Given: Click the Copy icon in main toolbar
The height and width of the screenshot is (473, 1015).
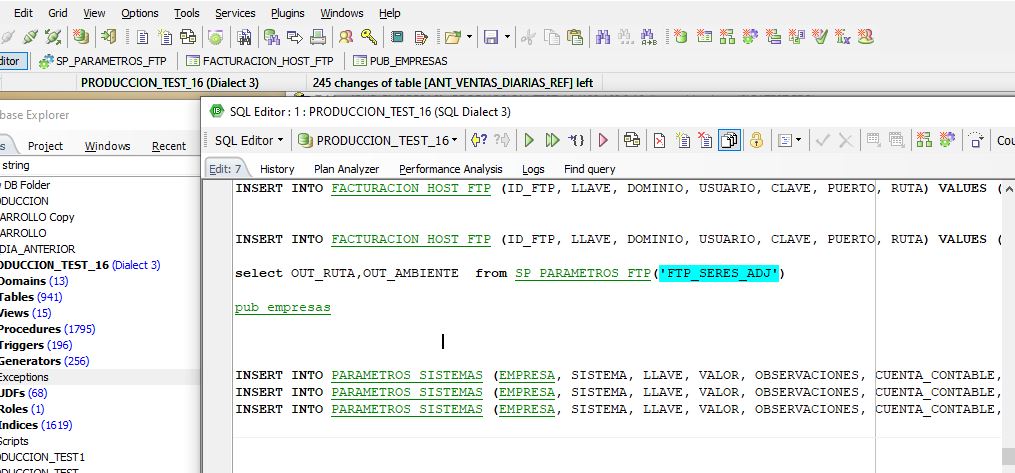Looking at the screenshot, I should coord(551,38).
